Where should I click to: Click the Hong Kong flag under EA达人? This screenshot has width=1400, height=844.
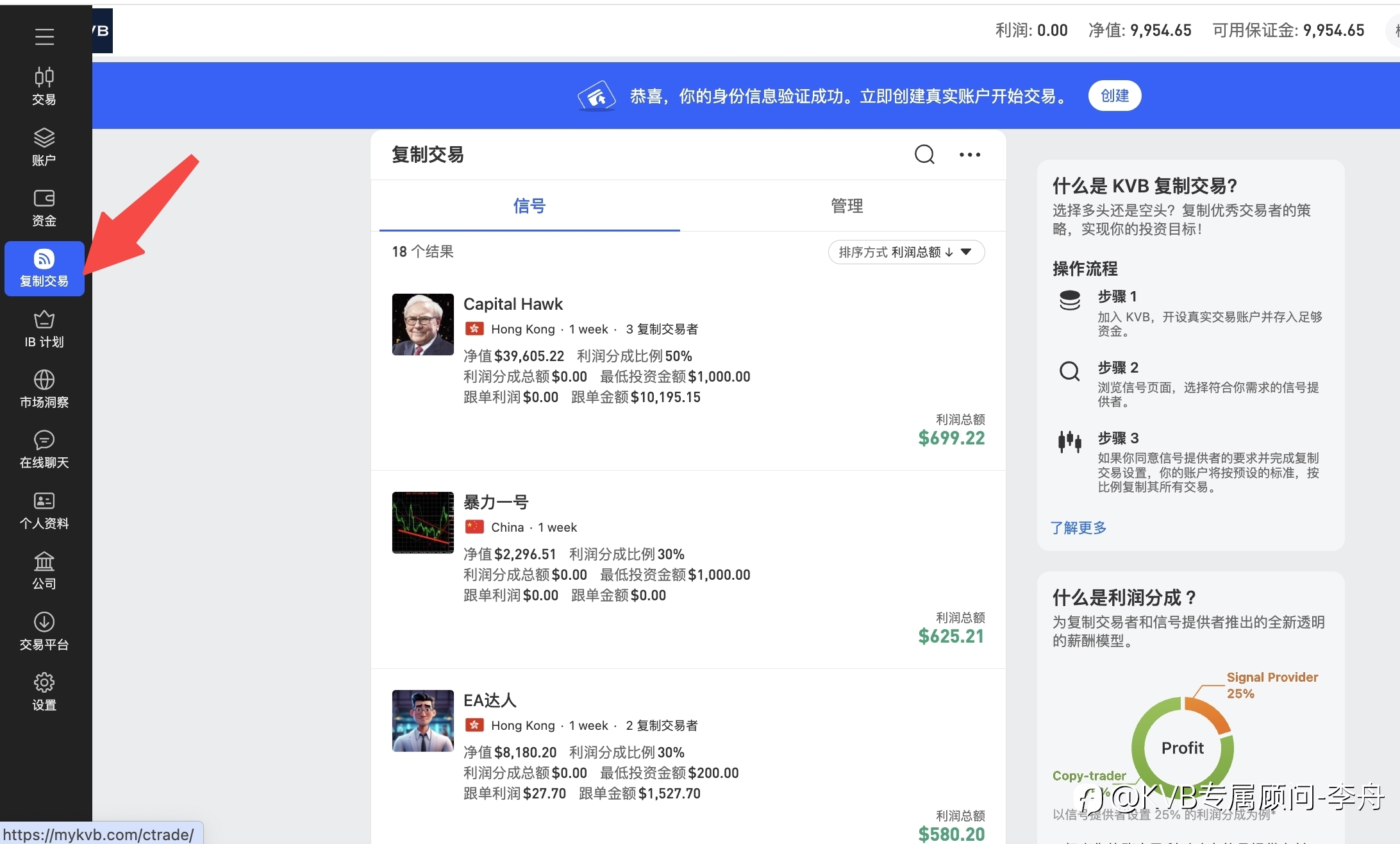point(474,725)
